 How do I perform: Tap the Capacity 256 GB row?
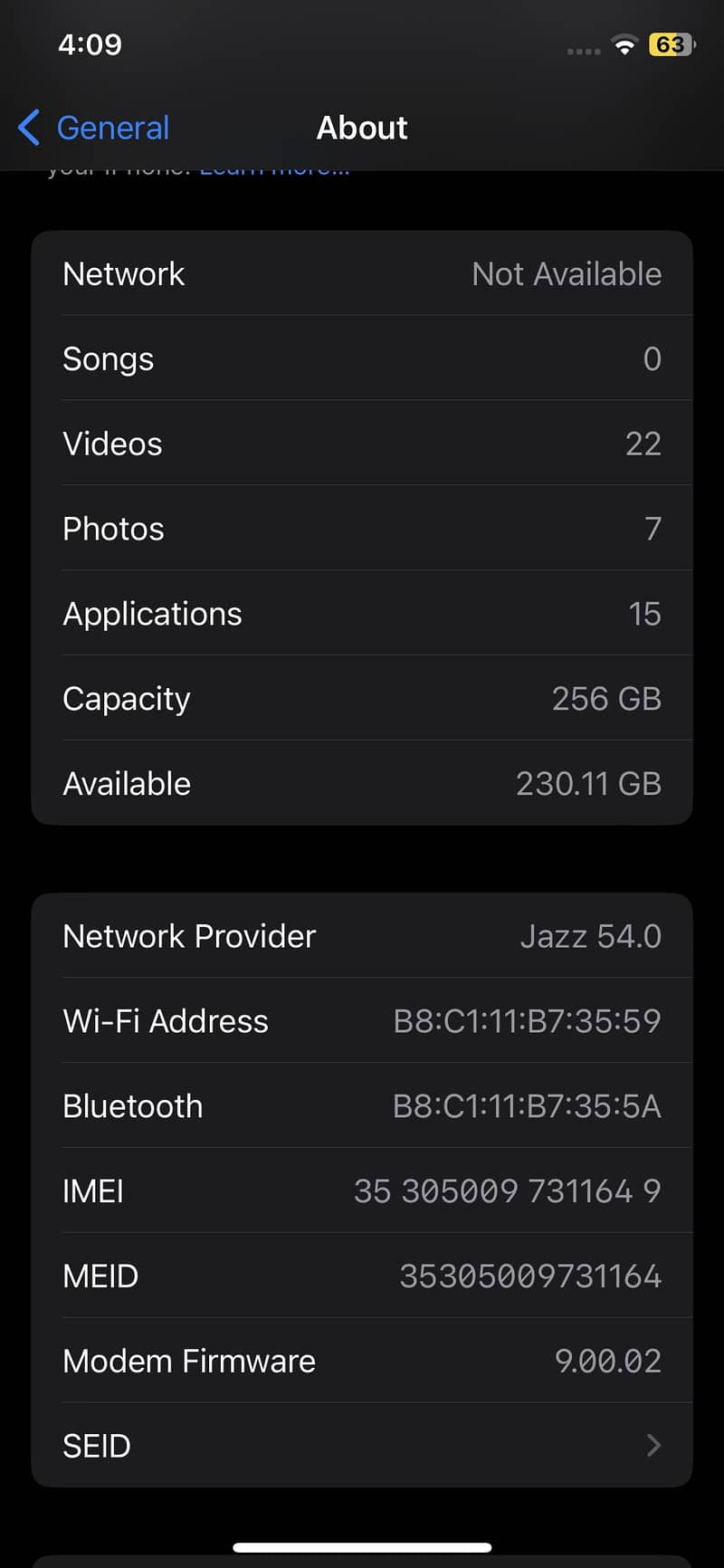point(362,699)
